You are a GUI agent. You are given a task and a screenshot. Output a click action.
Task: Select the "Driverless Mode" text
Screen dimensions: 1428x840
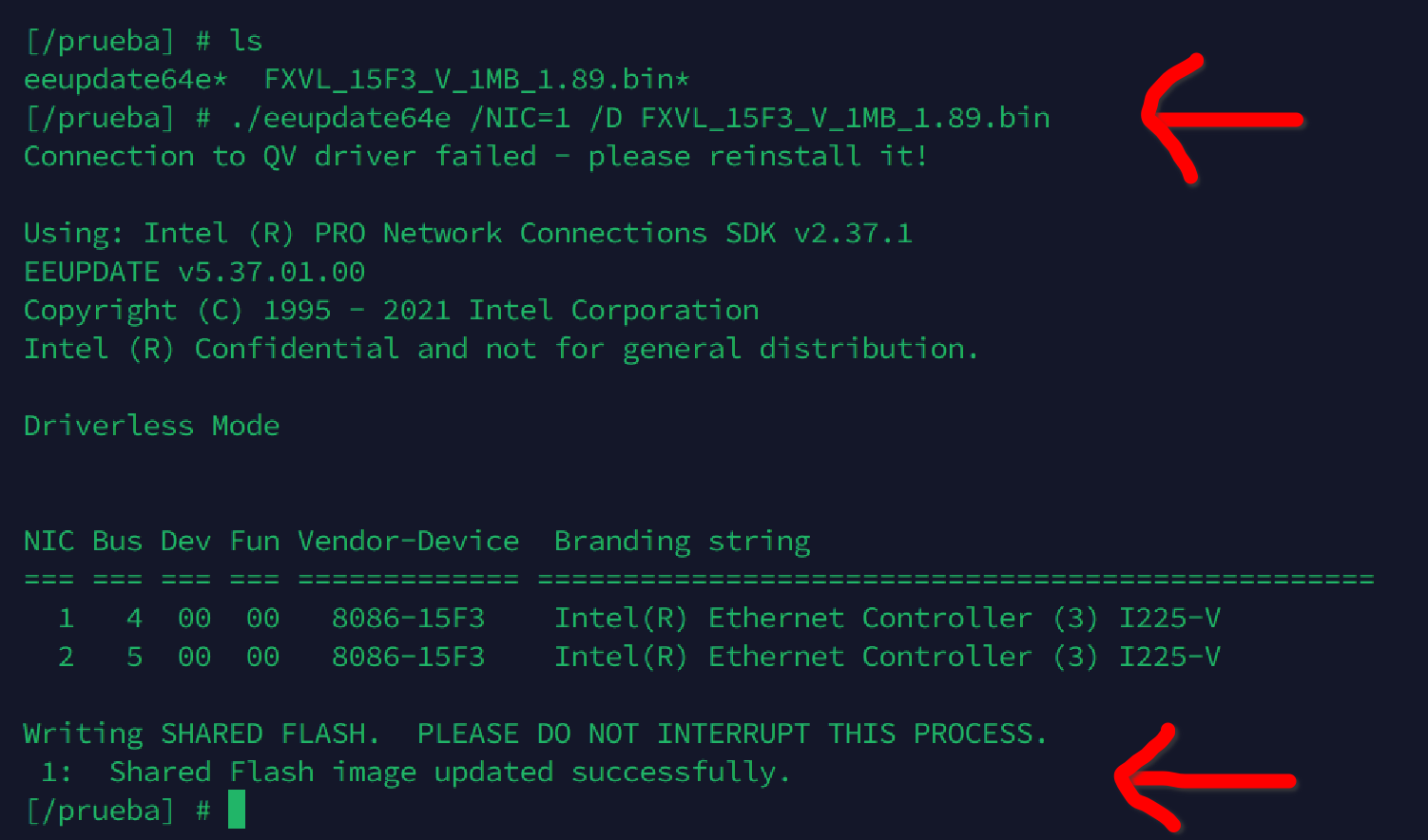click(151, 426)
